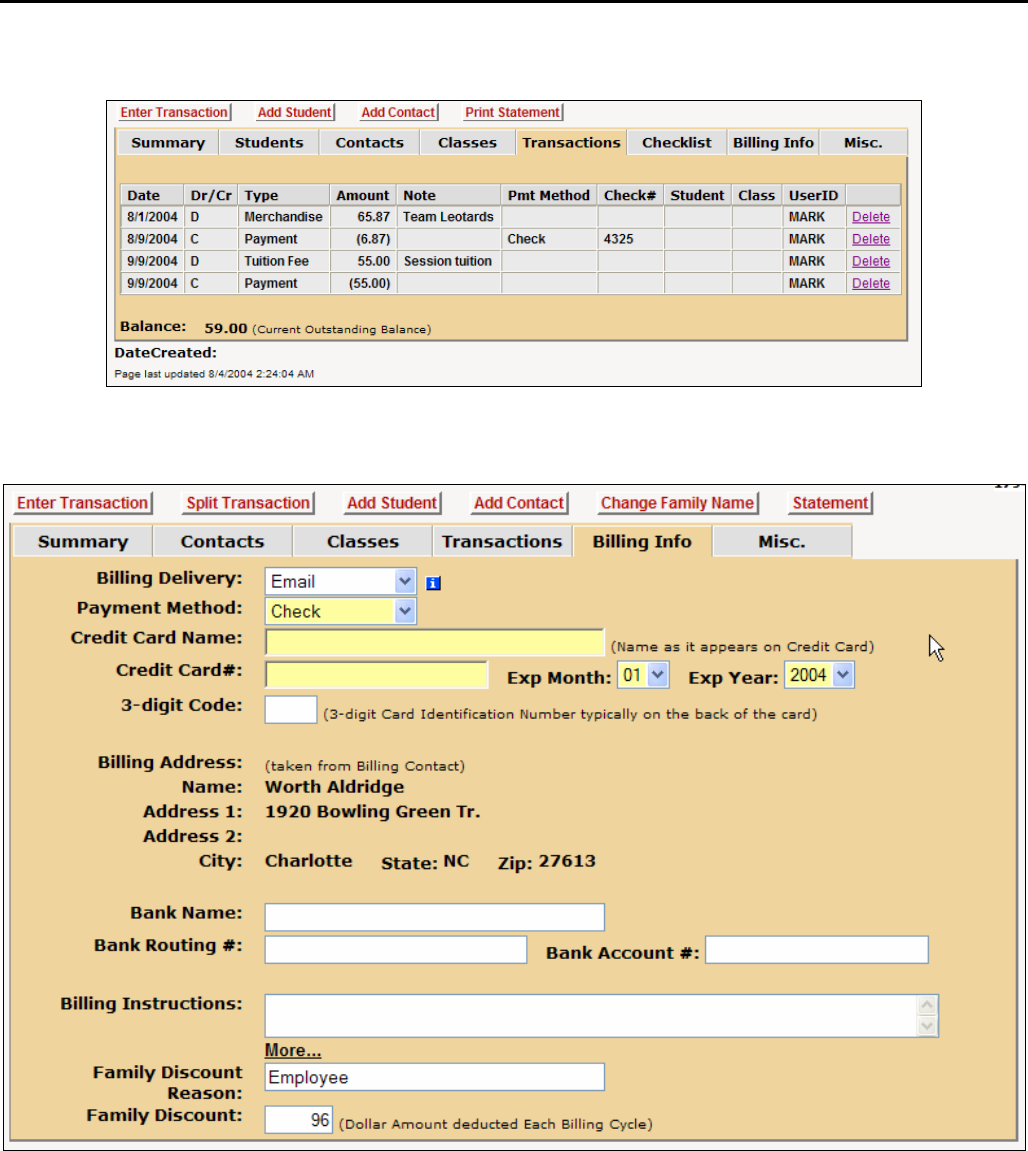Click the Billing Instructions text area

(591, 1016)
